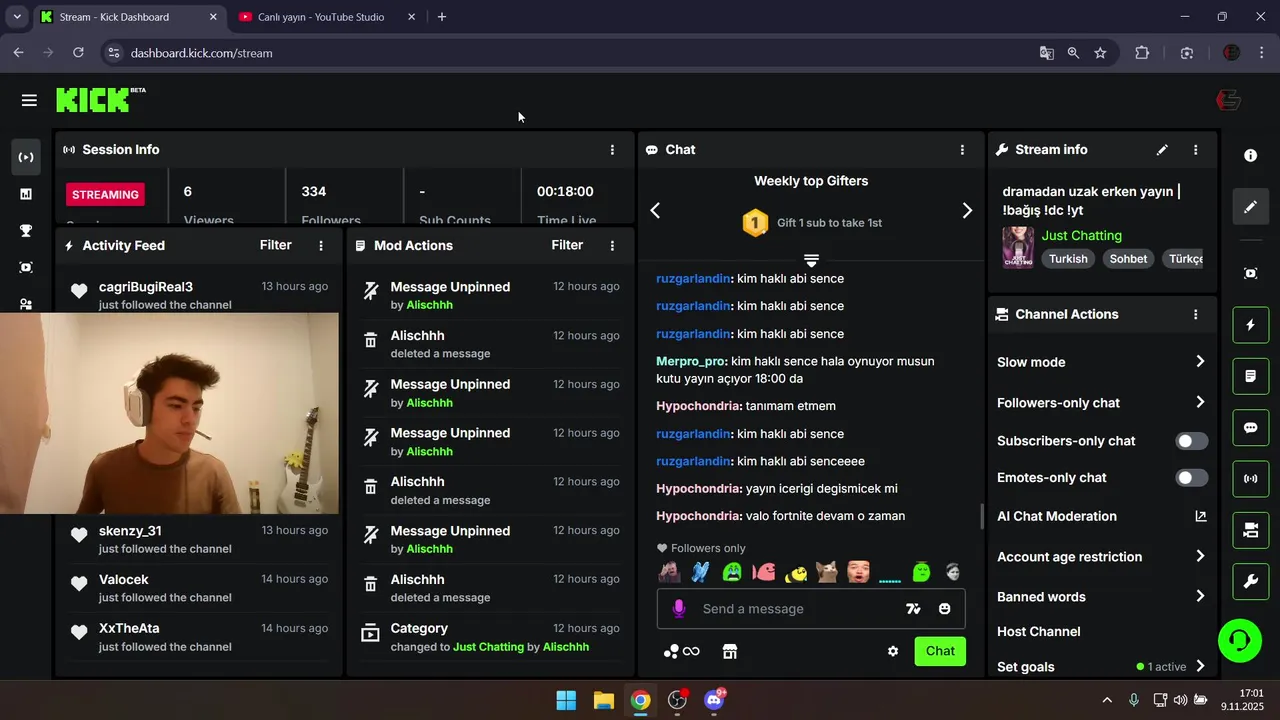The height and width of the screenshot is (720, 1280).
Task: Select the Stream - Kick Dashboard tab
Action: pos(128,17)
